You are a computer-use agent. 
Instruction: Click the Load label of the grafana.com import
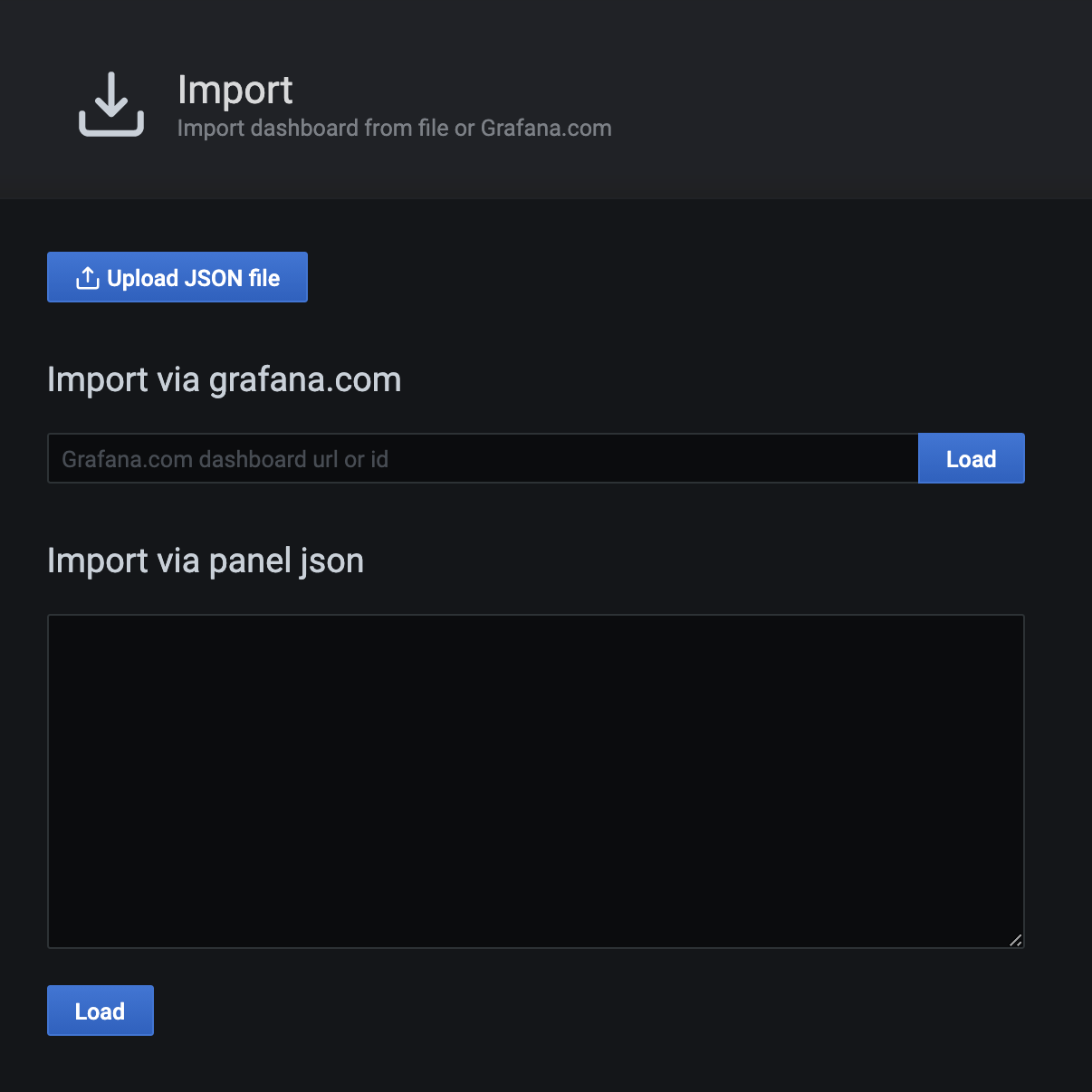pyautogui.click(x=972, y=459)
